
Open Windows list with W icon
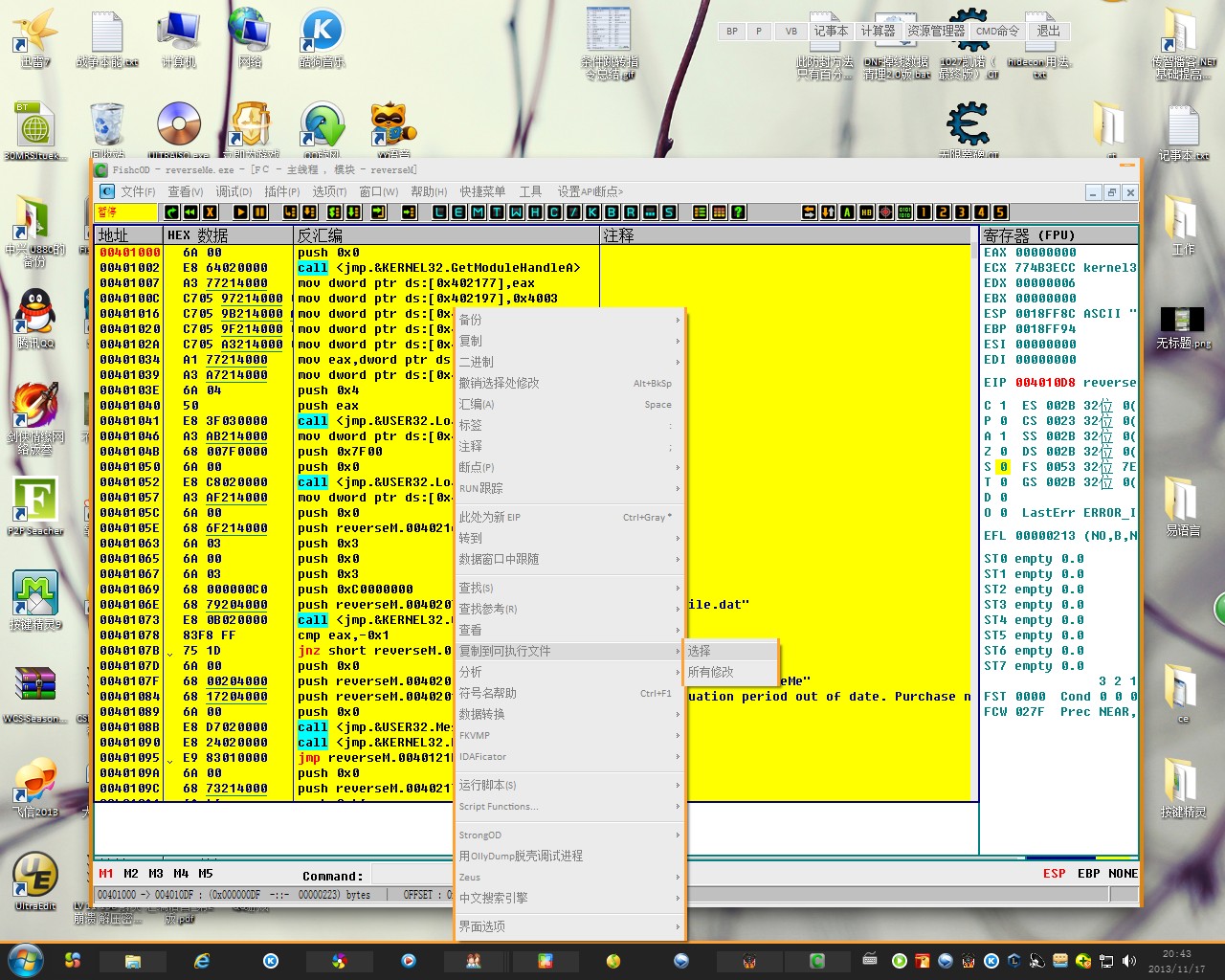coord(516,212)
